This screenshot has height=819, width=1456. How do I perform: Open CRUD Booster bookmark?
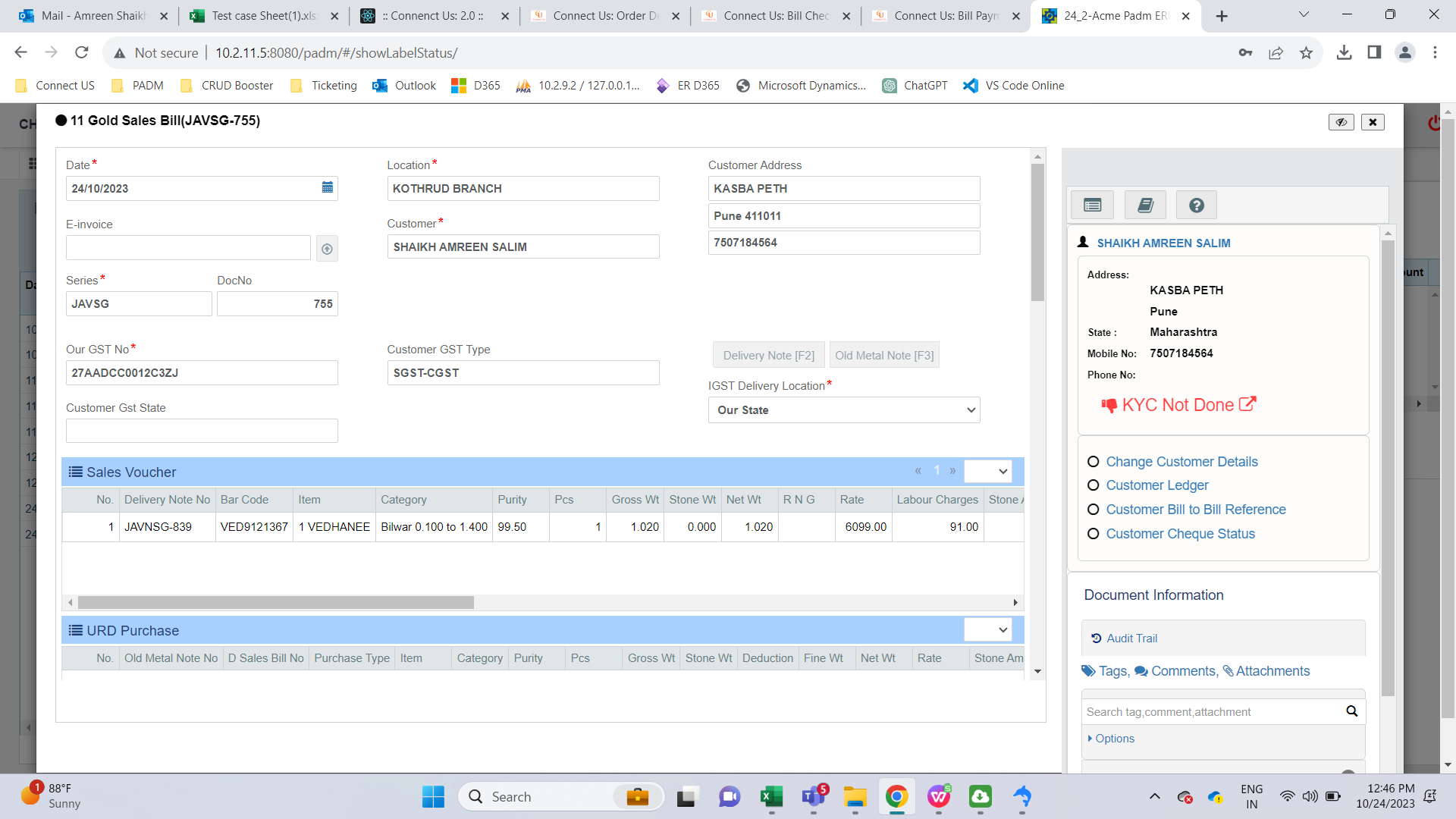coord(227,86)
